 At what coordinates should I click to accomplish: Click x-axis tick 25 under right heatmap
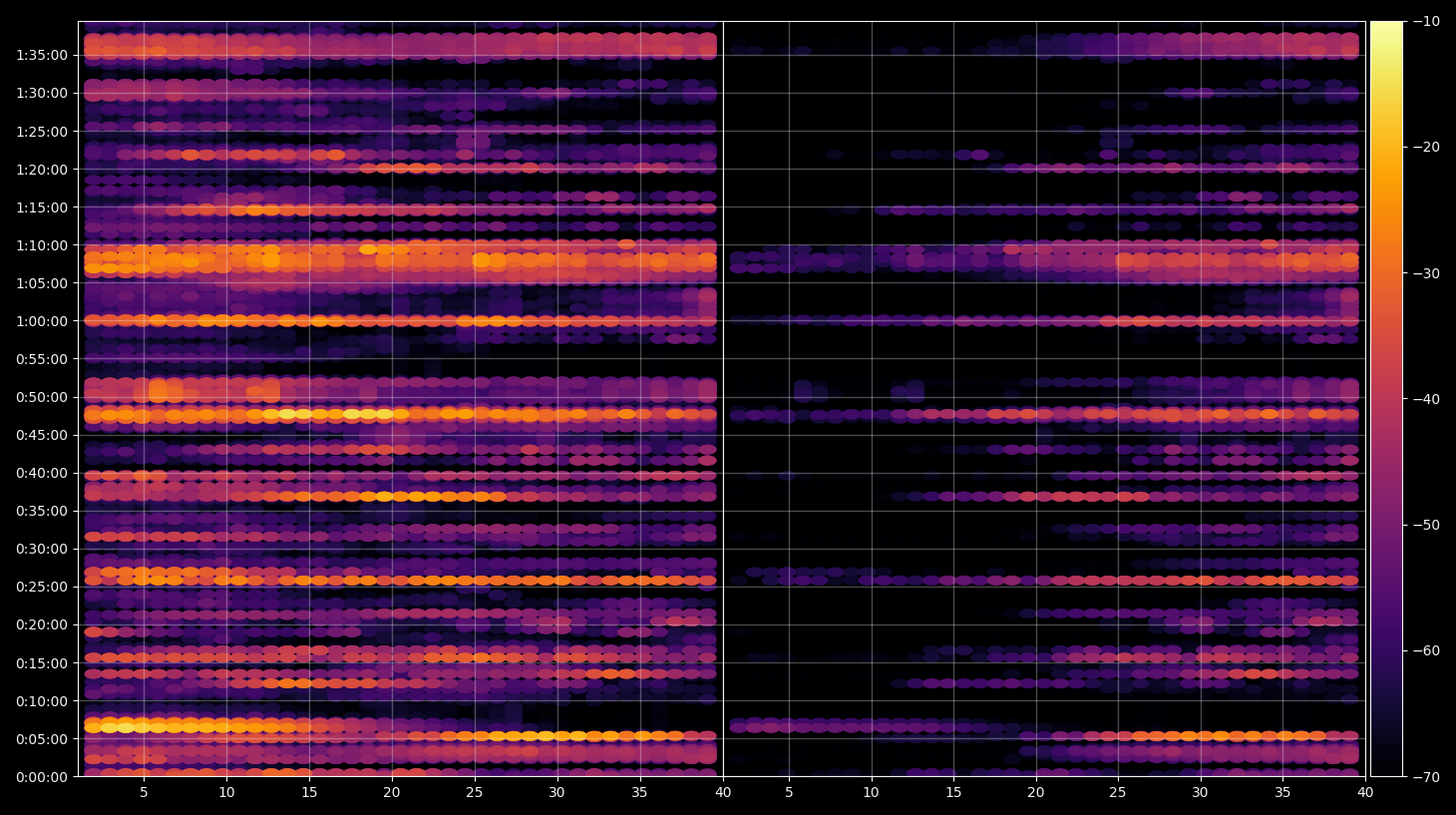(x=1118, y=793)
